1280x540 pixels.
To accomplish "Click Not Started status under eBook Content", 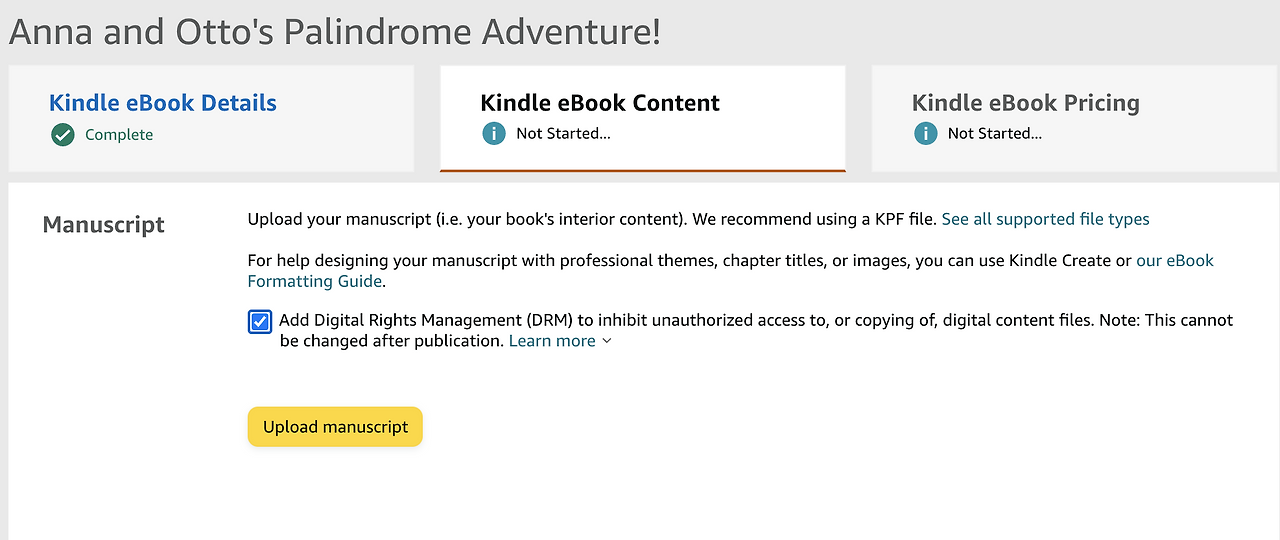I will click(563, 134).
